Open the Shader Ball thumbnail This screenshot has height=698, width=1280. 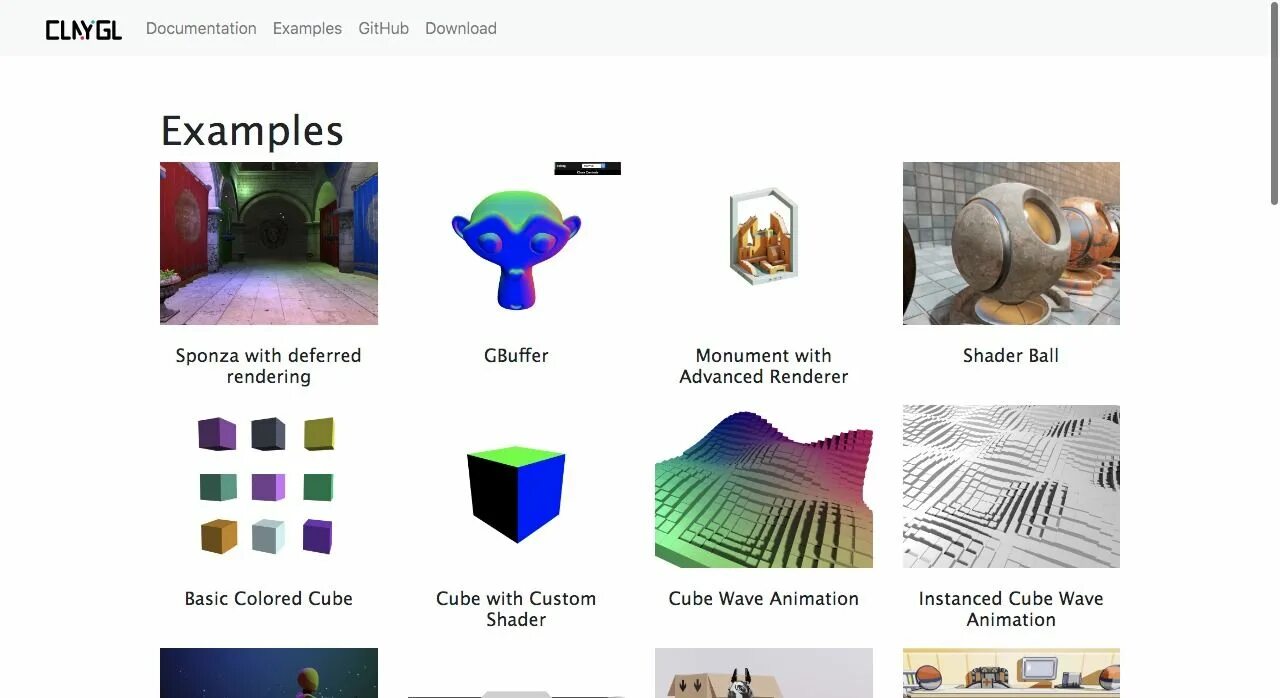point(1011,243)
